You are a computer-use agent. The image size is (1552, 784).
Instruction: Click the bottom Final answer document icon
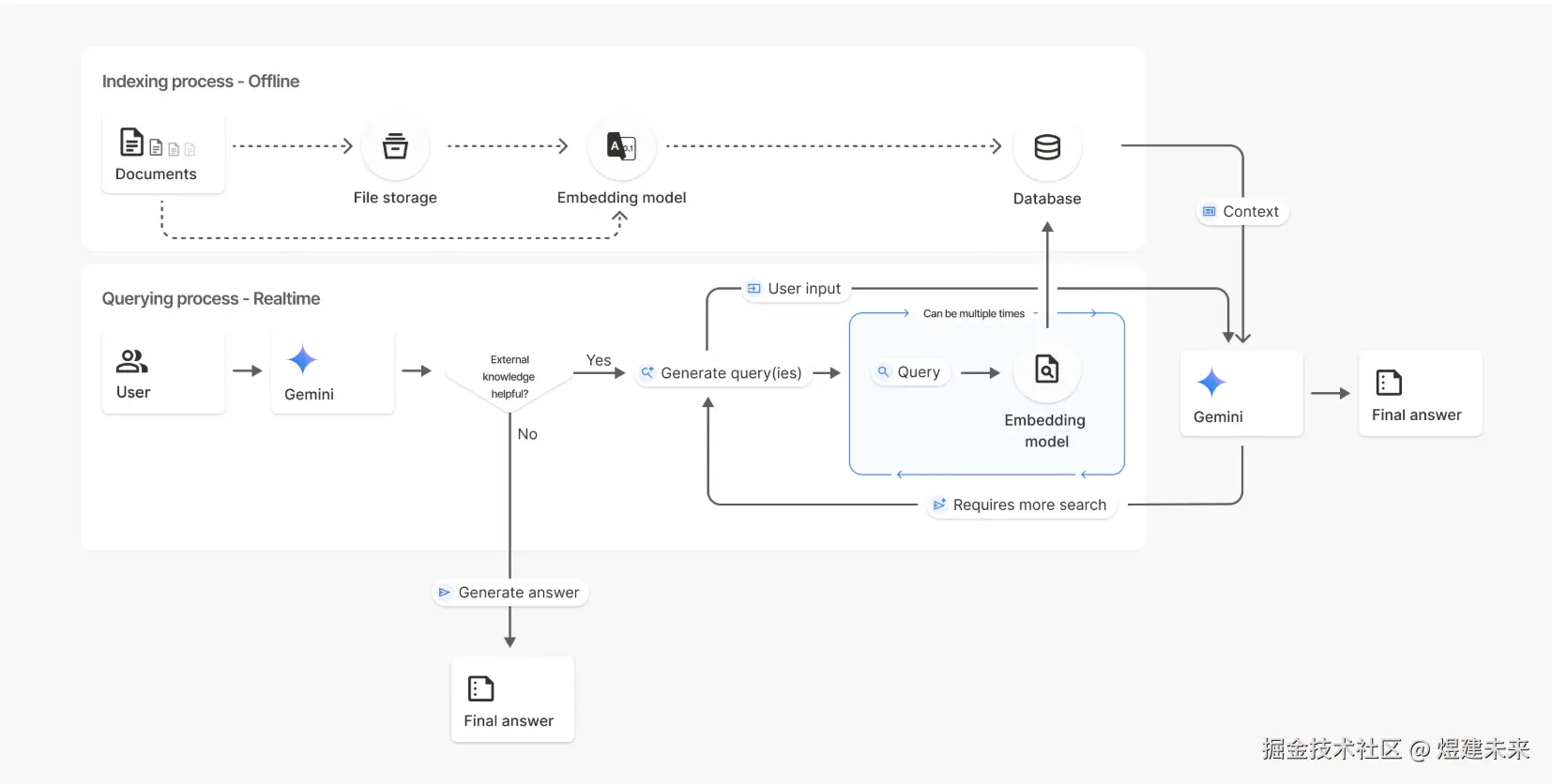[480, 688]
